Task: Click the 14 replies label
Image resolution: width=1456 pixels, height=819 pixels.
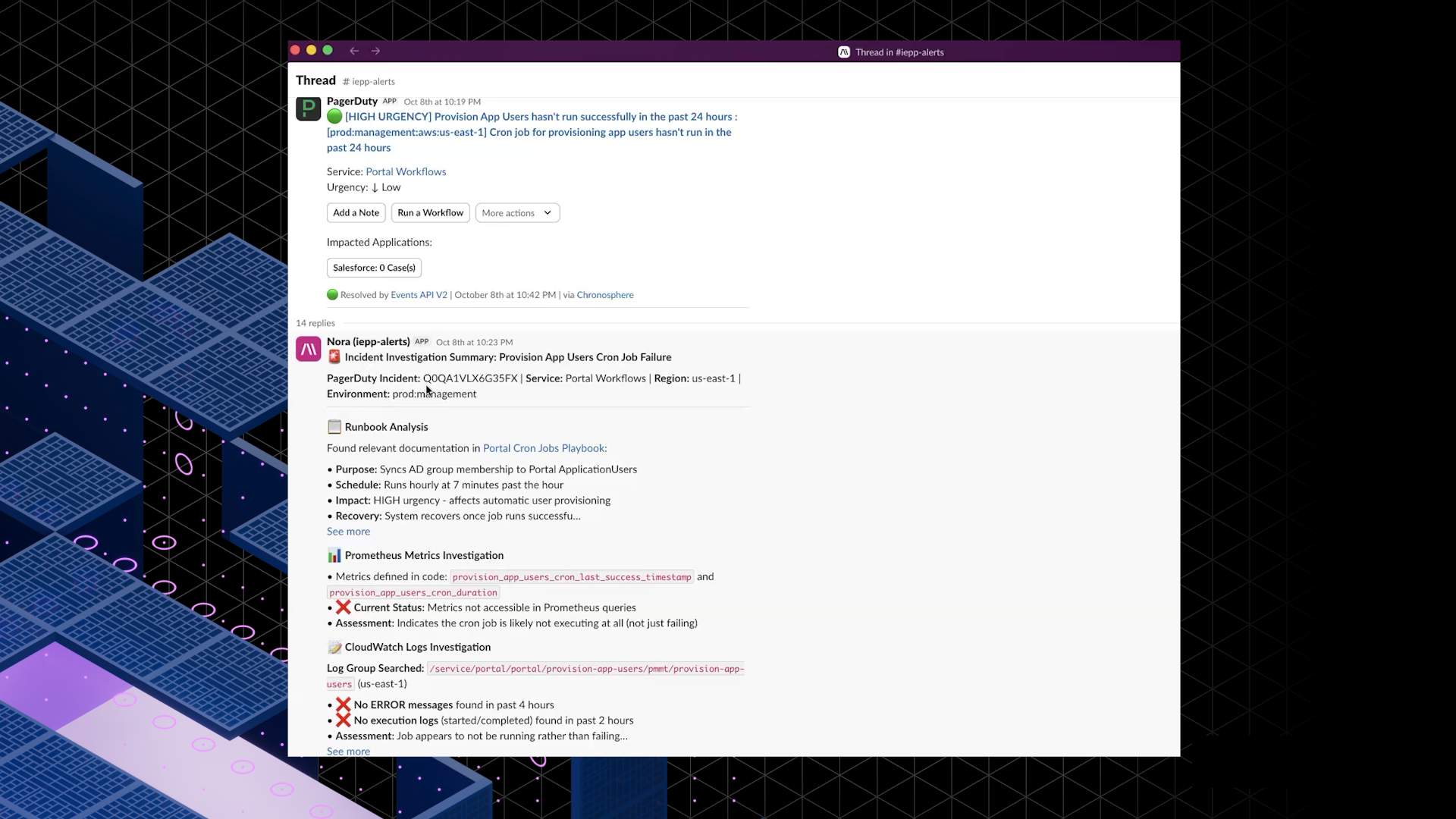Action: pyautogui.click(x=315, y=323)
